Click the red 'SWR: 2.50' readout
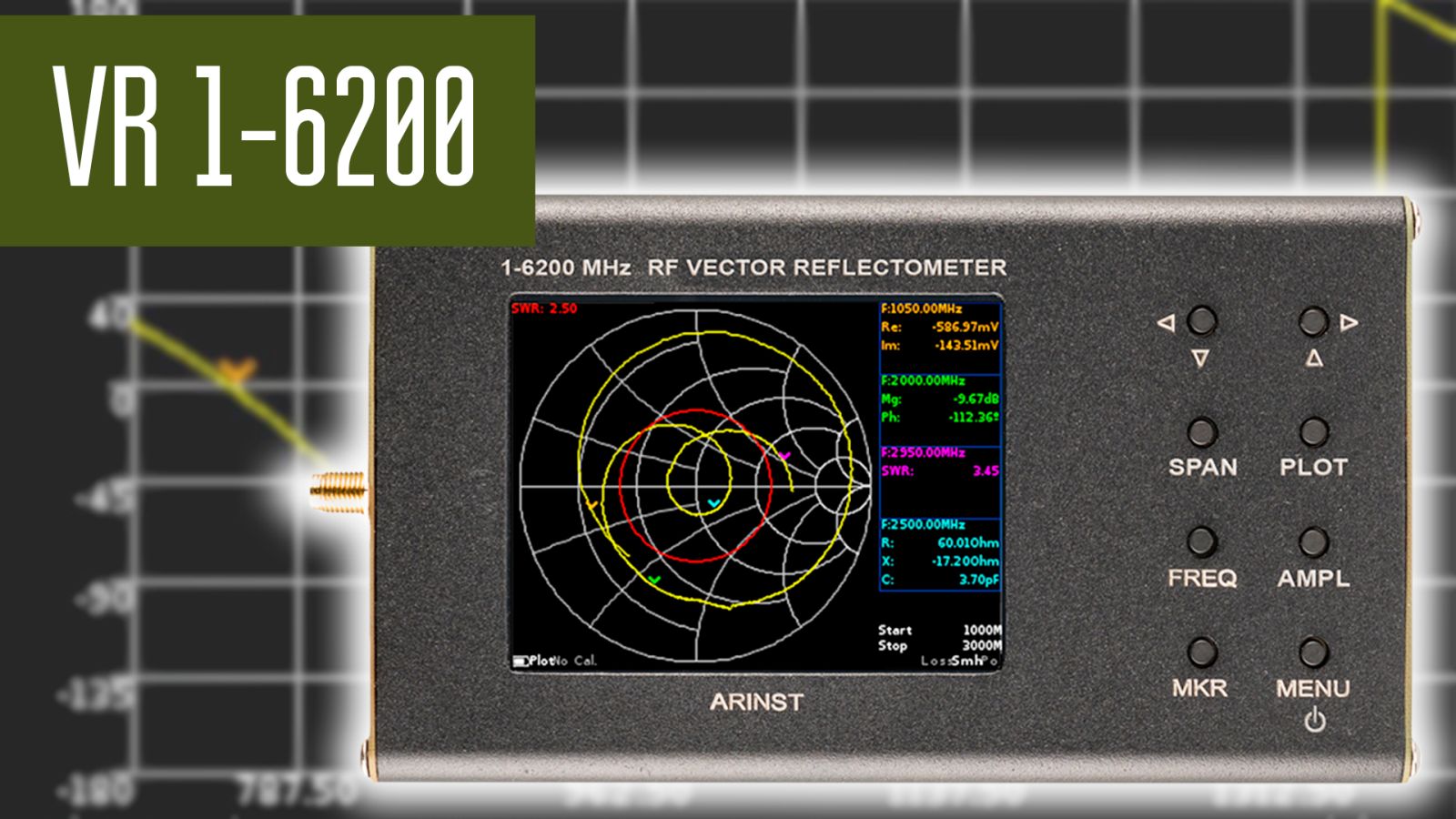 point(544,308)
